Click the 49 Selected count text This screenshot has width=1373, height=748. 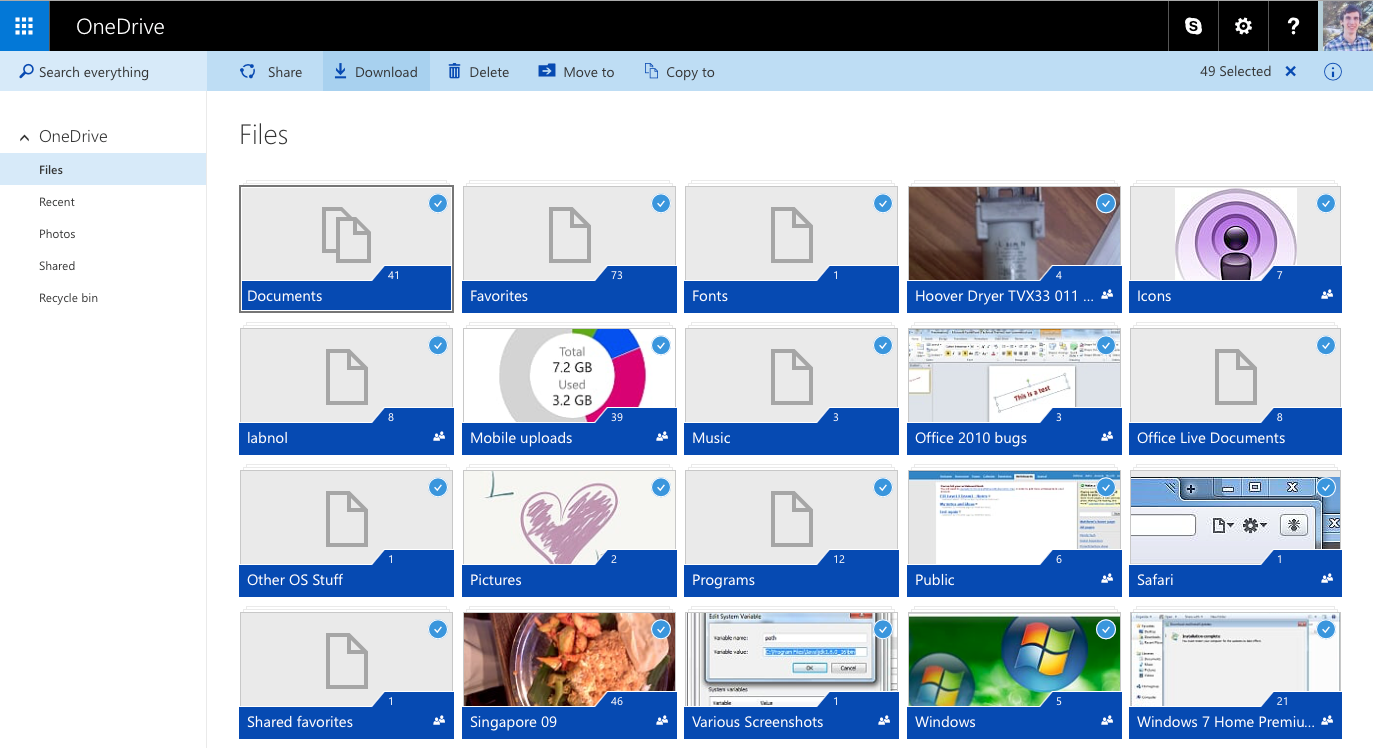(1235, 71)
